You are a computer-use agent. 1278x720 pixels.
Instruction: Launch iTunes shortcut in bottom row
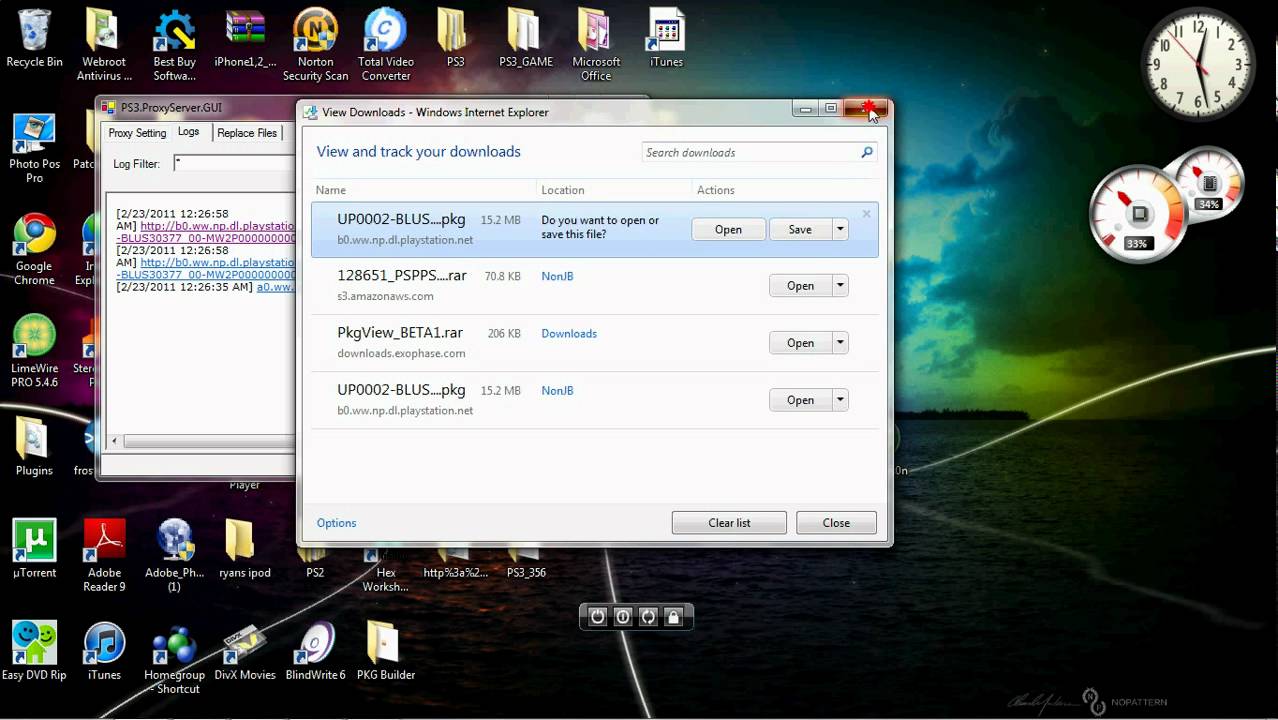click(x=104, y=650)
